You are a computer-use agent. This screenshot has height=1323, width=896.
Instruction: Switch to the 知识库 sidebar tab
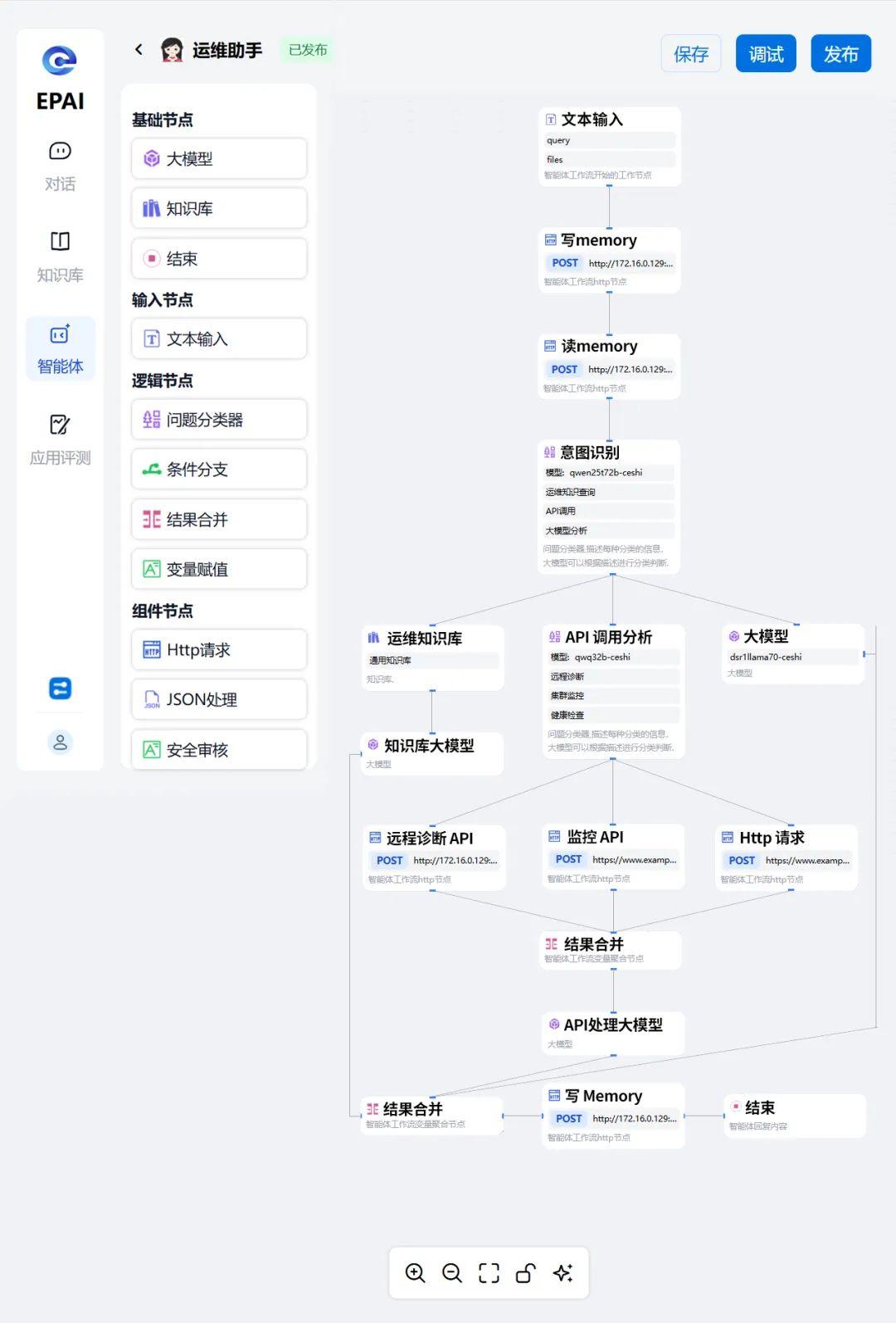60,257
